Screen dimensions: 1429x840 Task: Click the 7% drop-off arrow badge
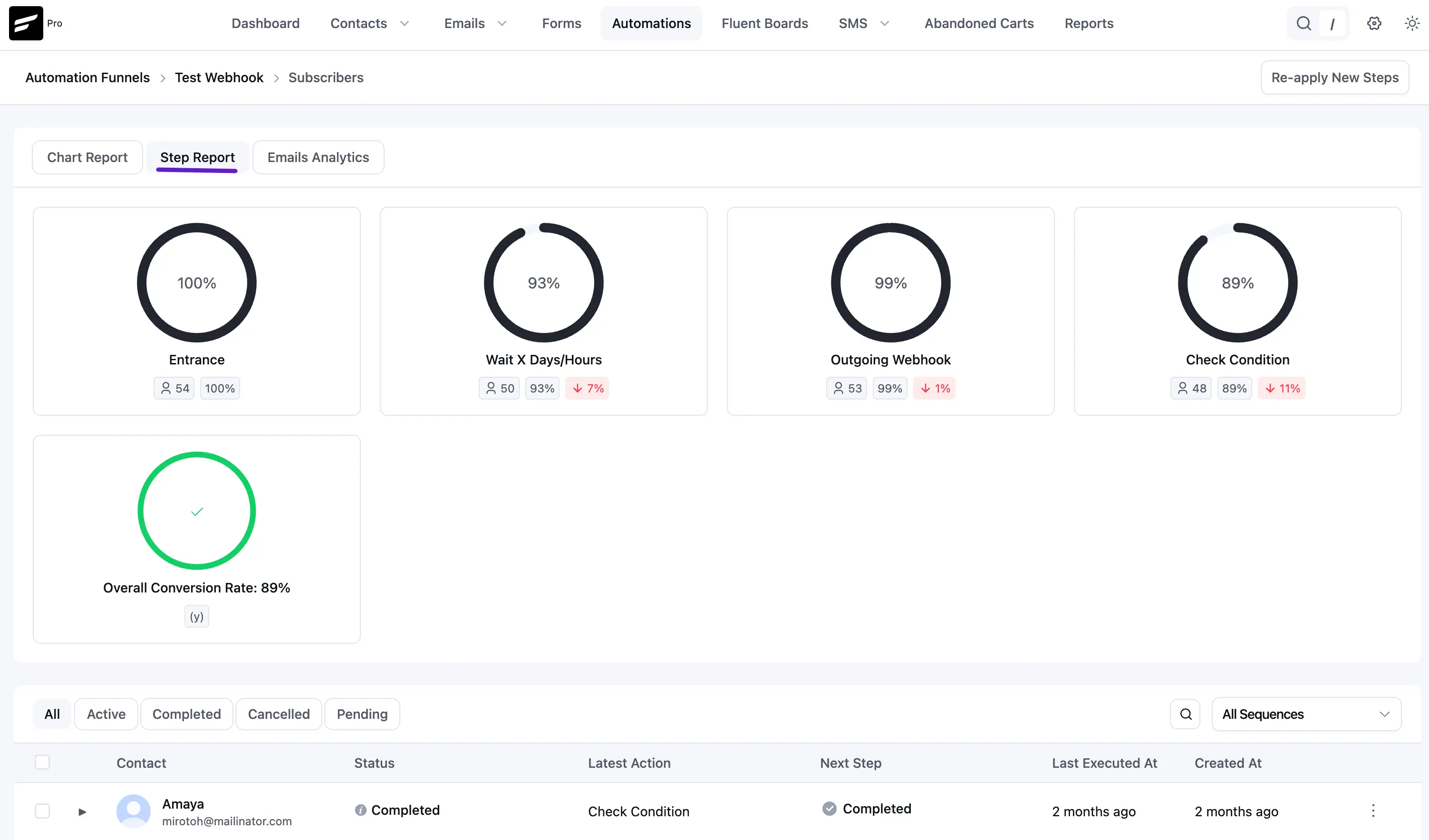click(587, 388)
